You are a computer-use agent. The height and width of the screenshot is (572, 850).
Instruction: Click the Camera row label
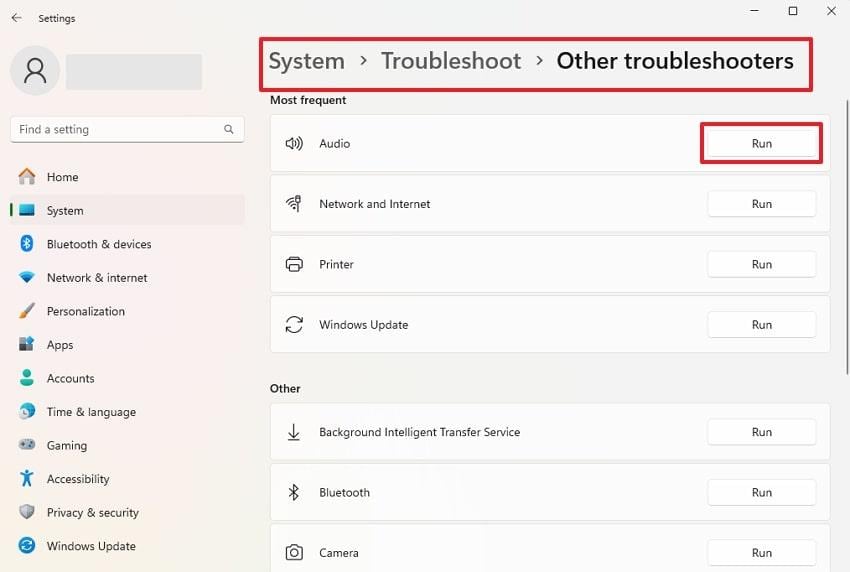click(x=339, y=552)
